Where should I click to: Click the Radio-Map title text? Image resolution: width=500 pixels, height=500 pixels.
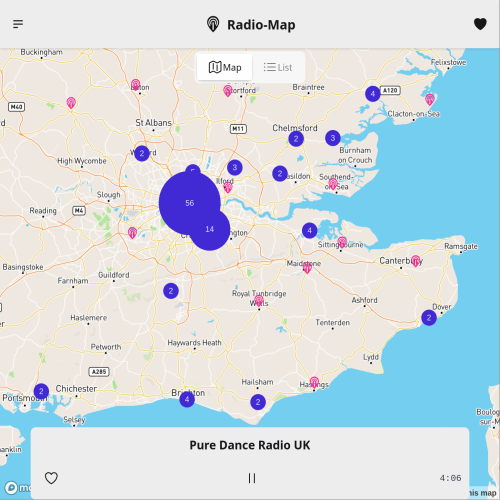coord(261,25)
